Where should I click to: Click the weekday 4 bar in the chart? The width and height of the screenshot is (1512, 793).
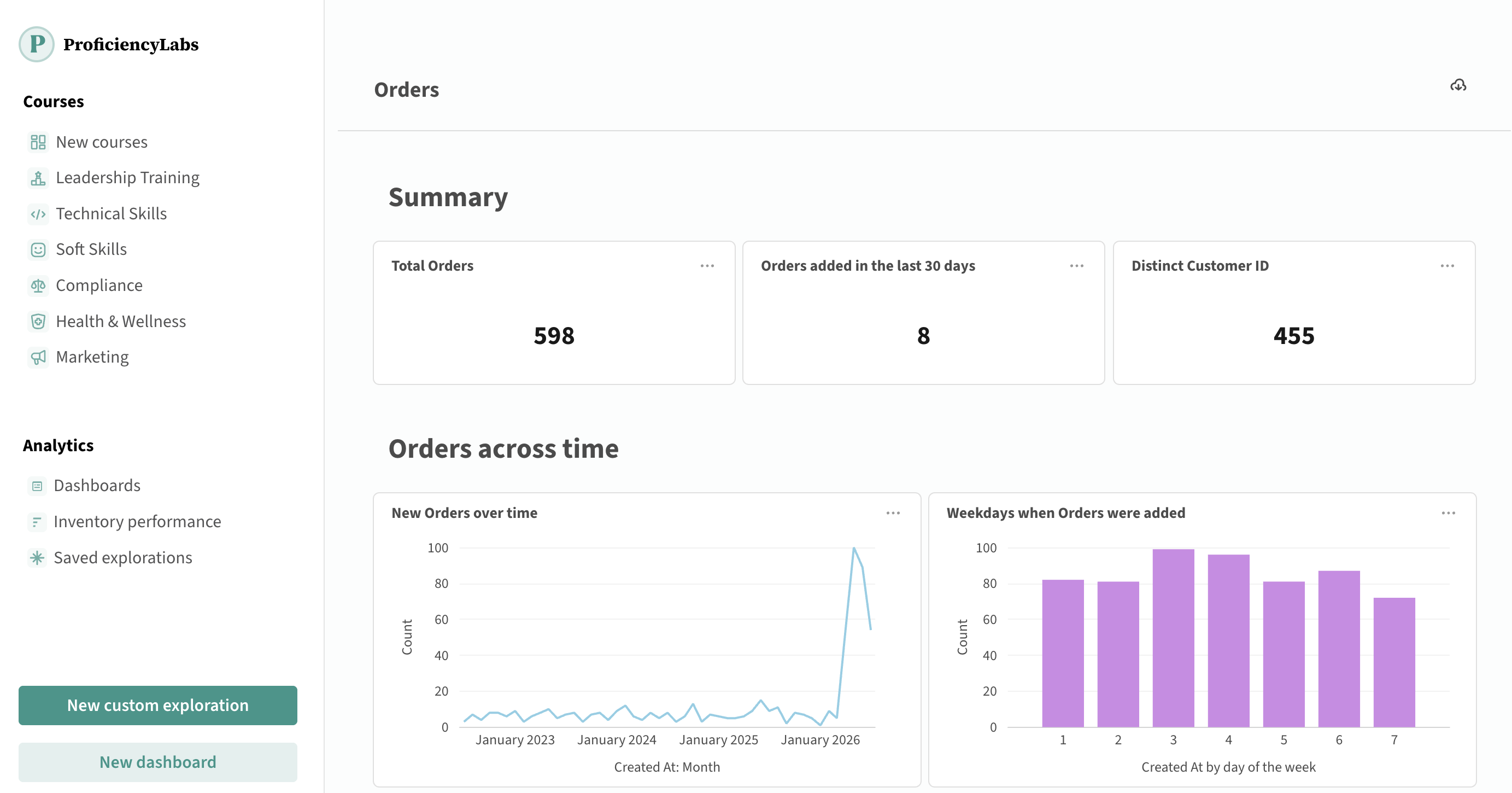[1228, 641]
